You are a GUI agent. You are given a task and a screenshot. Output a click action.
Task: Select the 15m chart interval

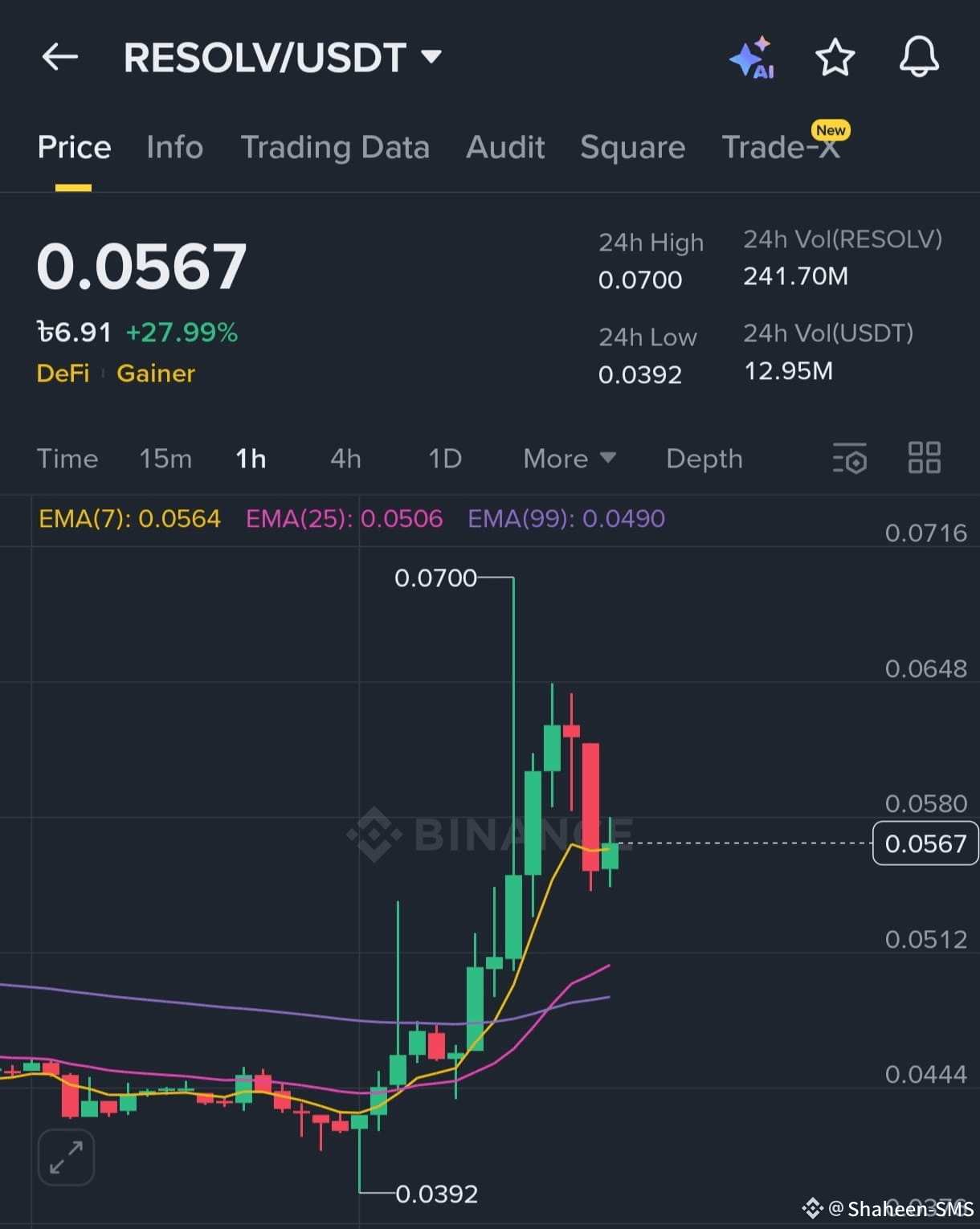click(x=165, y=459)
